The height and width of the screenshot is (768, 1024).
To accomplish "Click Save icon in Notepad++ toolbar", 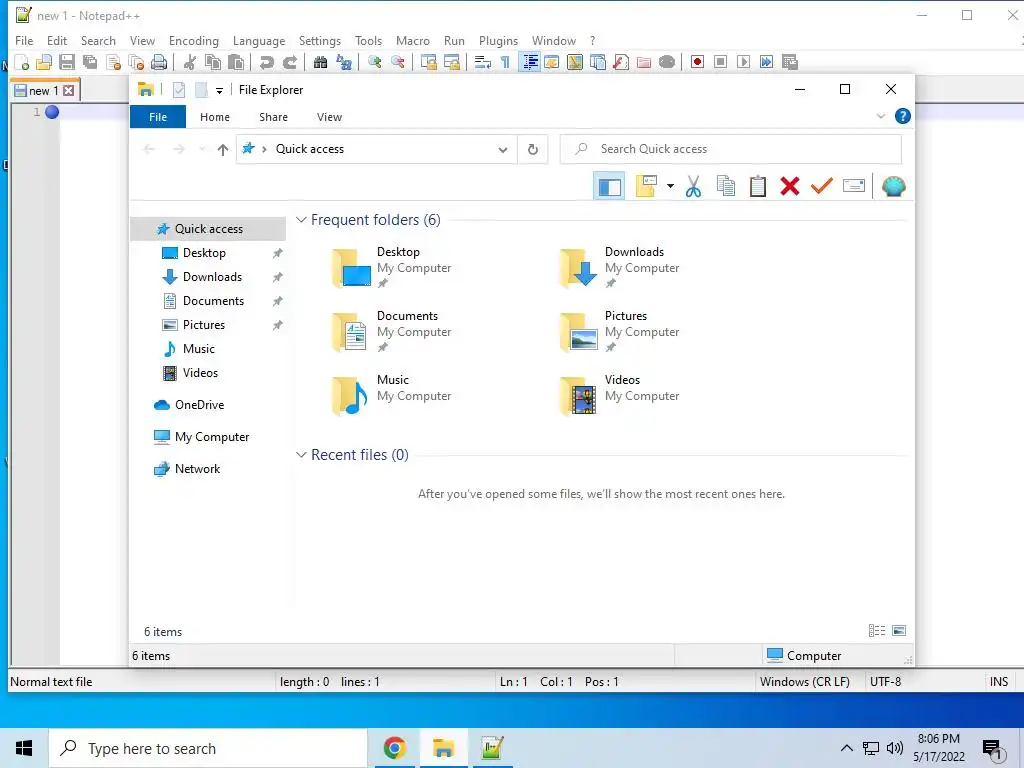I will pos(67,63).
